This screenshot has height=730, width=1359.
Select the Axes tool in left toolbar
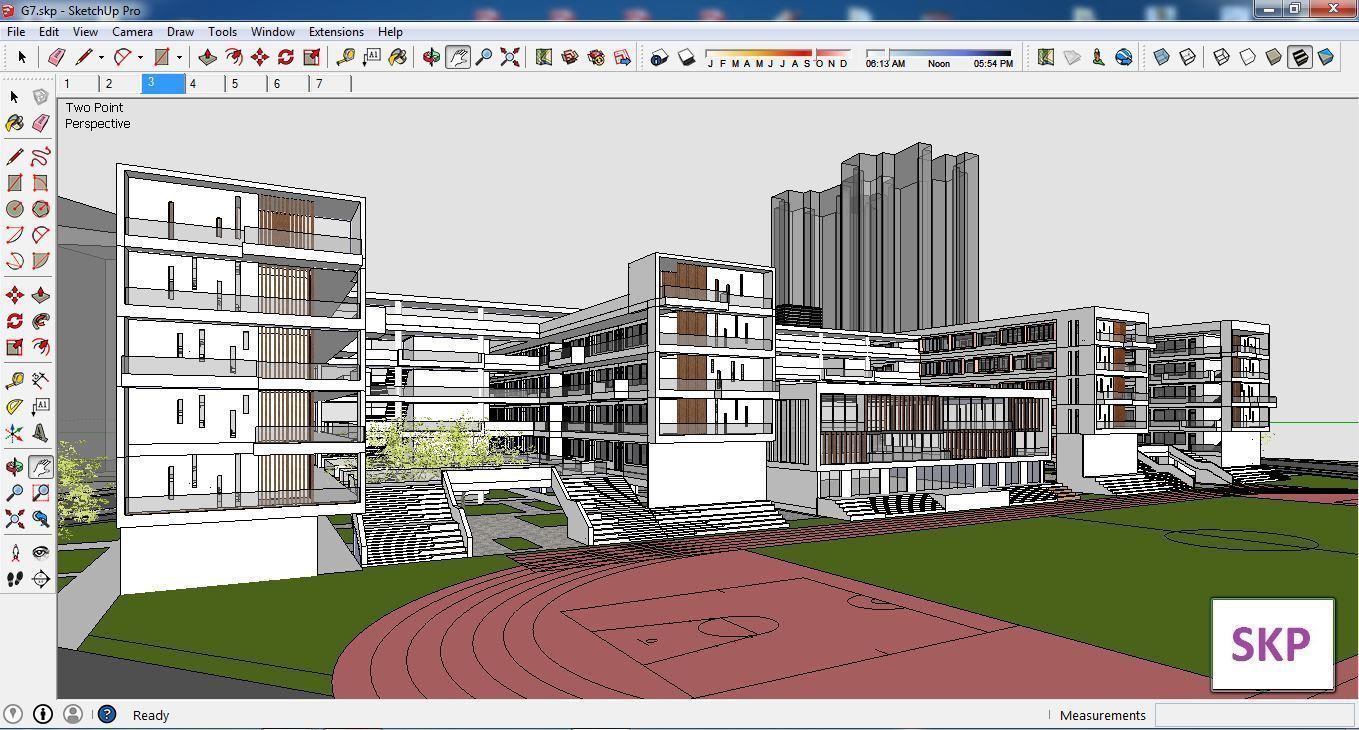tap(14, 433)
